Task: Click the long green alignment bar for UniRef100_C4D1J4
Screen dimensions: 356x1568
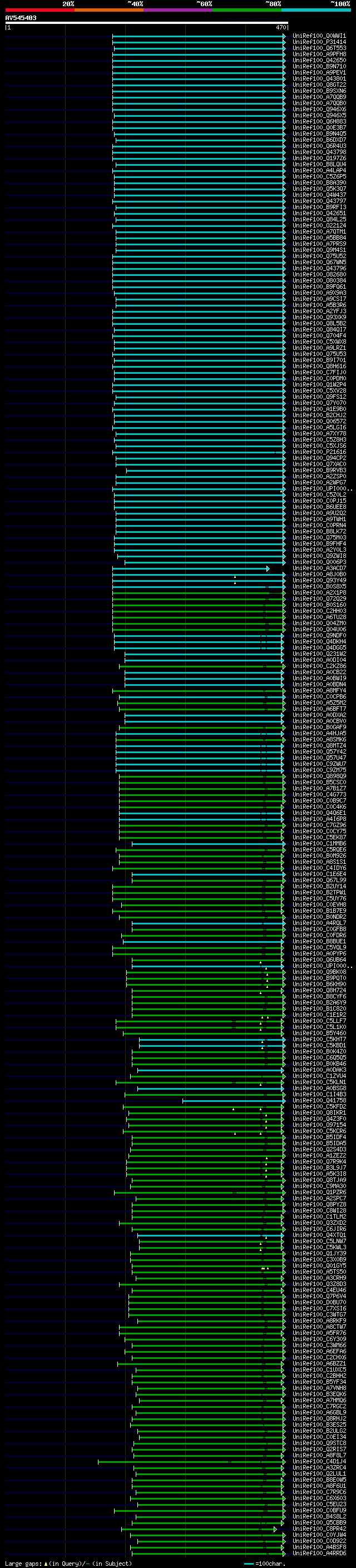Action: (x=192, y=1461)
